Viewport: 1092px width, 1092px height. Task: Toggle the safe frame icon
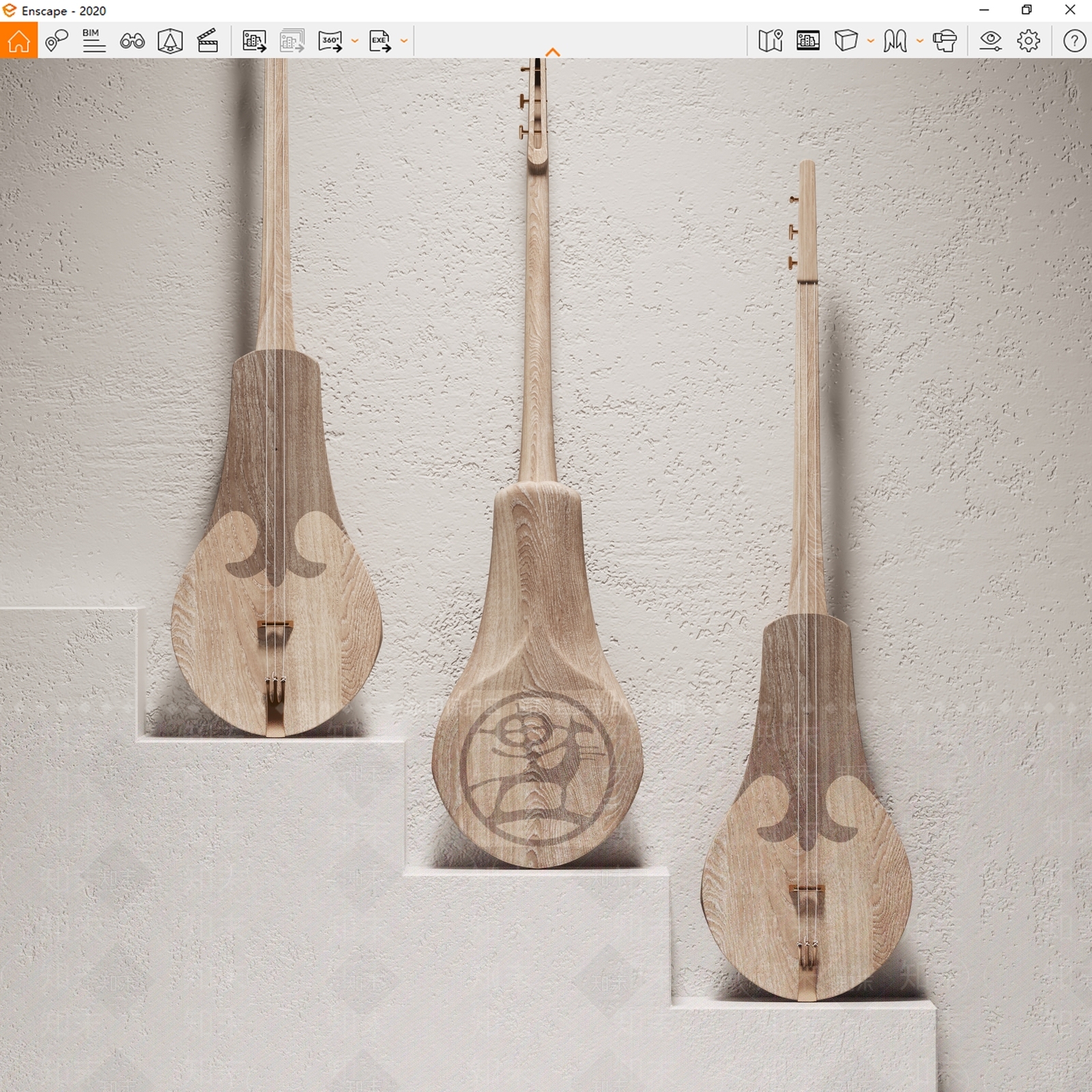click(x=808, y=41)
